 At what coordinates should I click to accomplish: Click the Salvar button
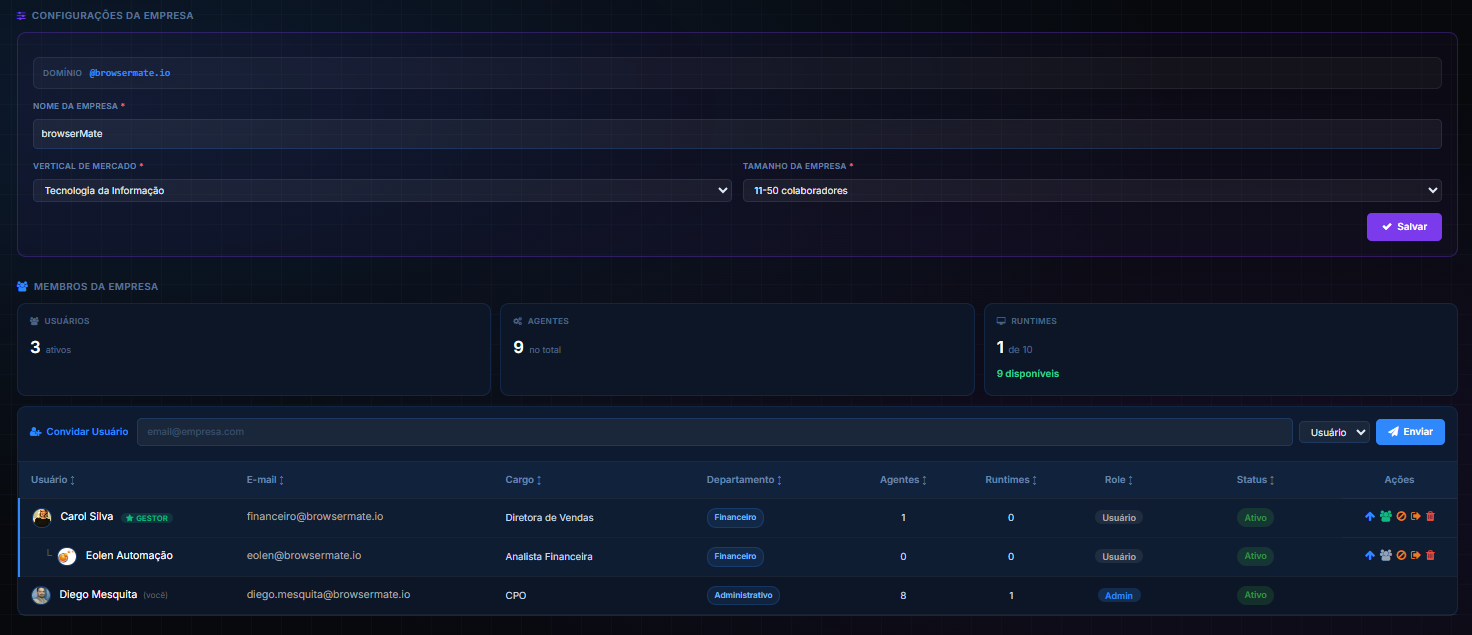pyautogui.click(x=1404, y=227)
